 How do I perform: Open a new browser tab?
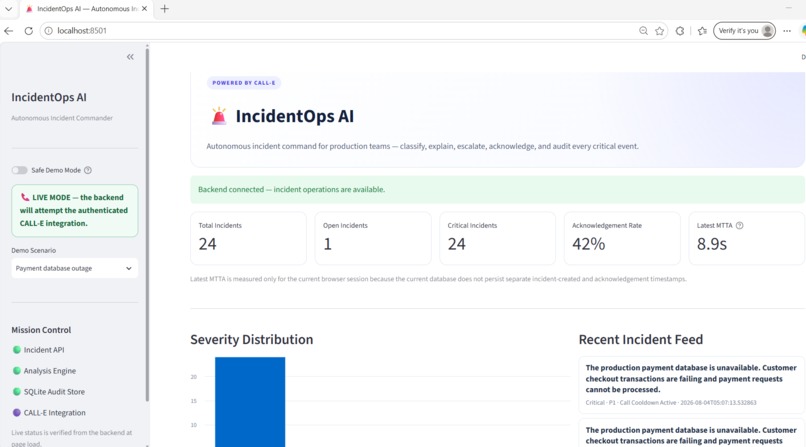(164, 9)
